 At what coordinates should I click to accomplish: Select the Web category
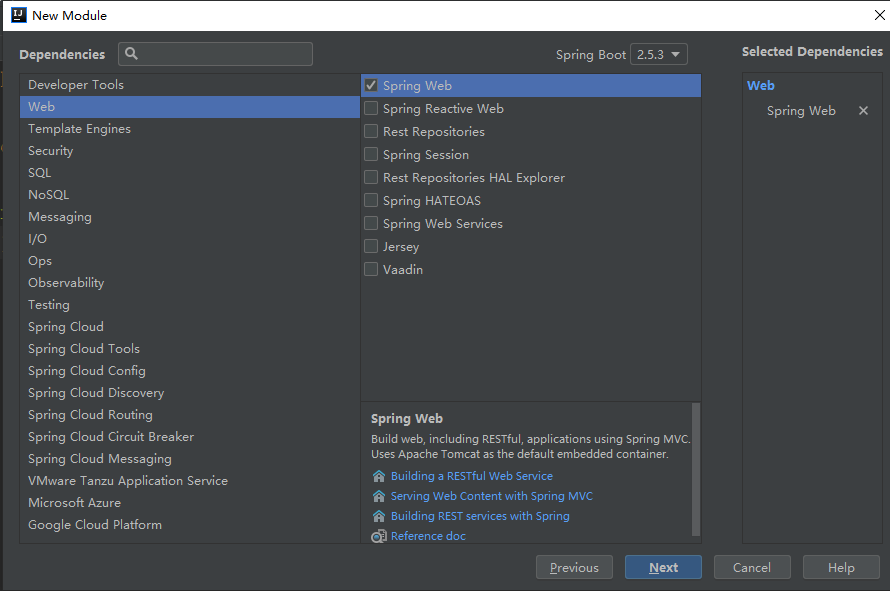[x=190, y=107]
